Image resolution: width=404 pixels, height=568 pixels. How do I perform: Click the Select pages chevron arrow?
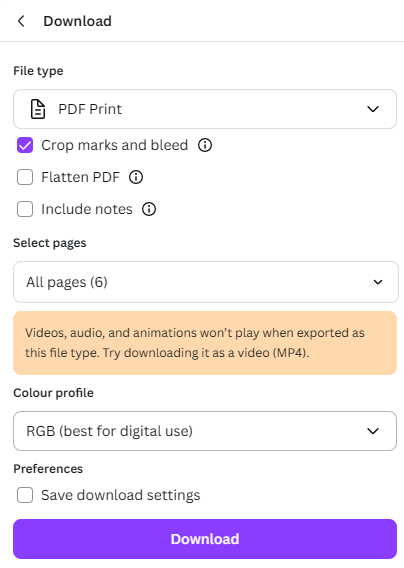click(x=378, y=282)
